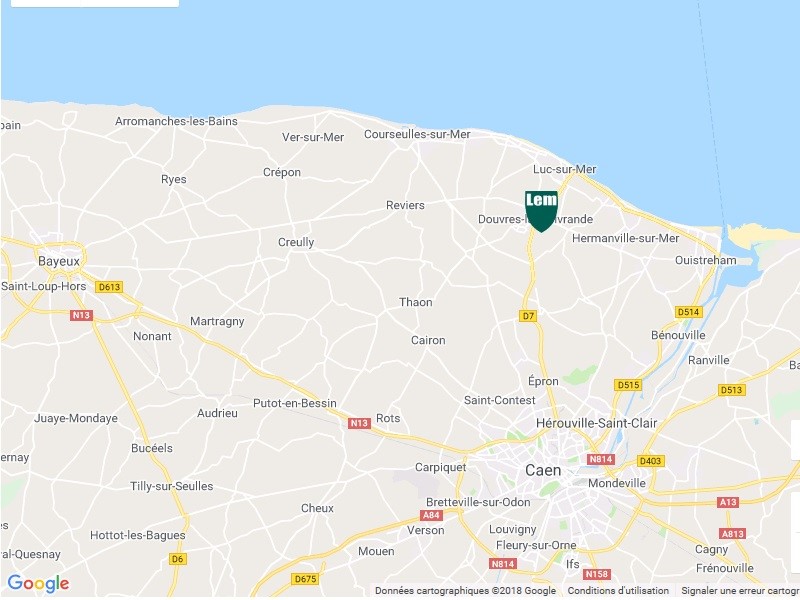Screen dimensions: 800x600
Task: Click the D403 road badge near Mondeville
Action: (650, 461)
